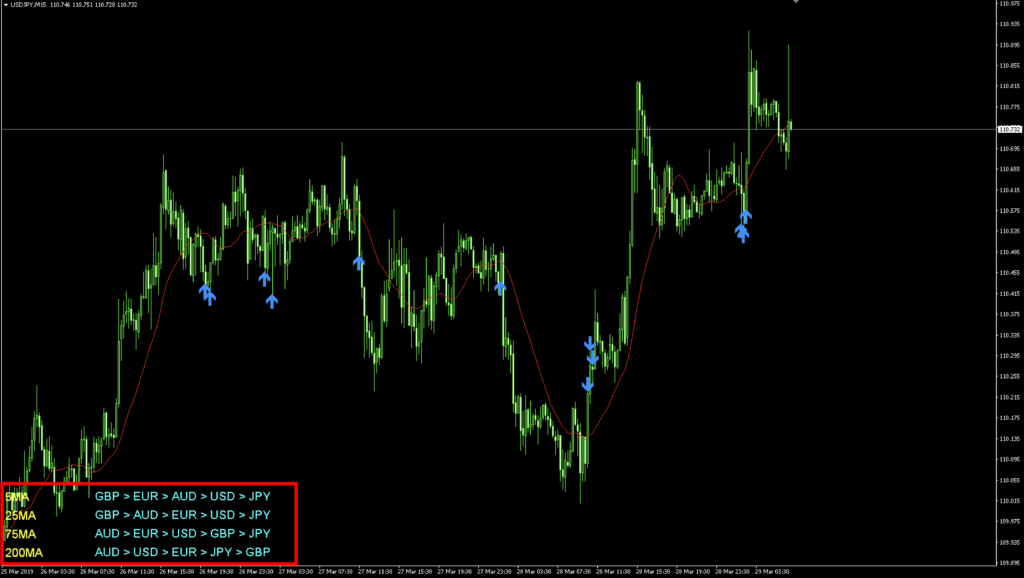Open the dropdown triangle beside USDJPY,M15
Image resolution: width=1024 pixels, height=578 pixels.
click(x=5, y=5)
